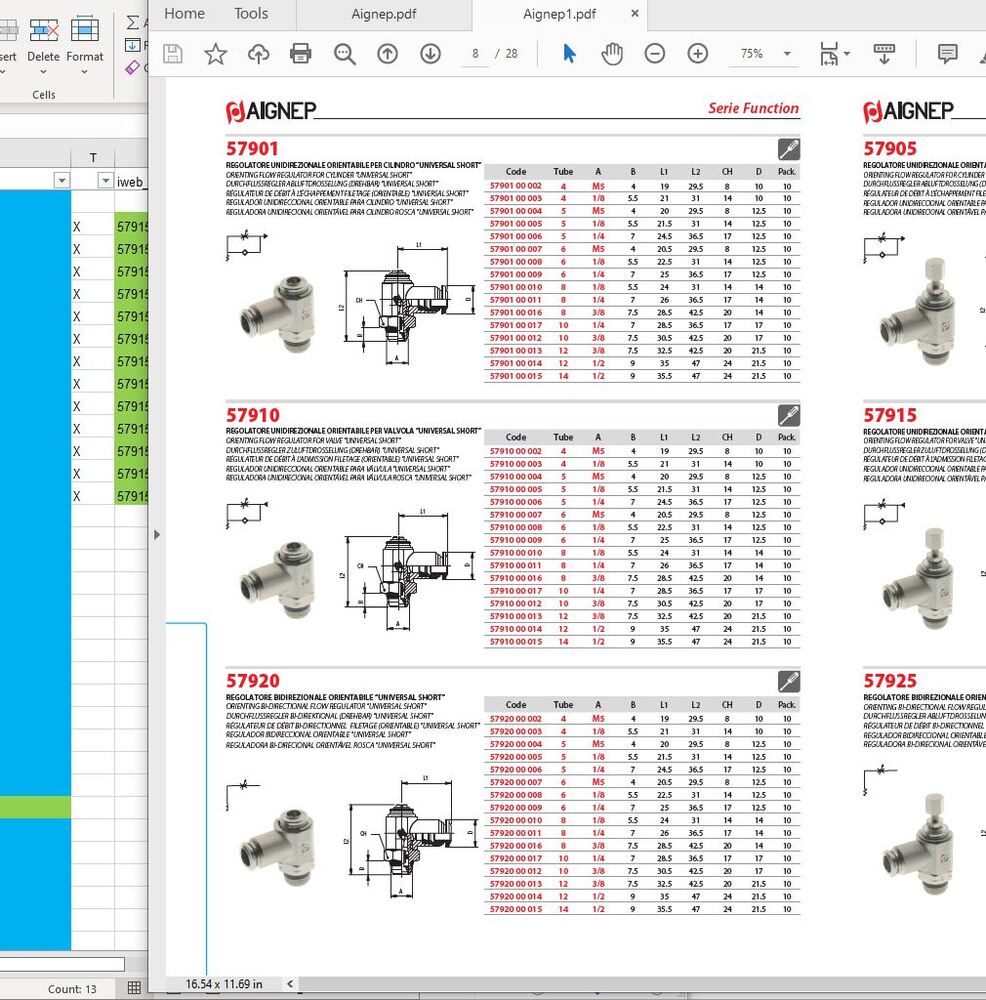Click the heading 57905 on the right page
This screenshot has height=1000, width=986.
coord(890,149)
